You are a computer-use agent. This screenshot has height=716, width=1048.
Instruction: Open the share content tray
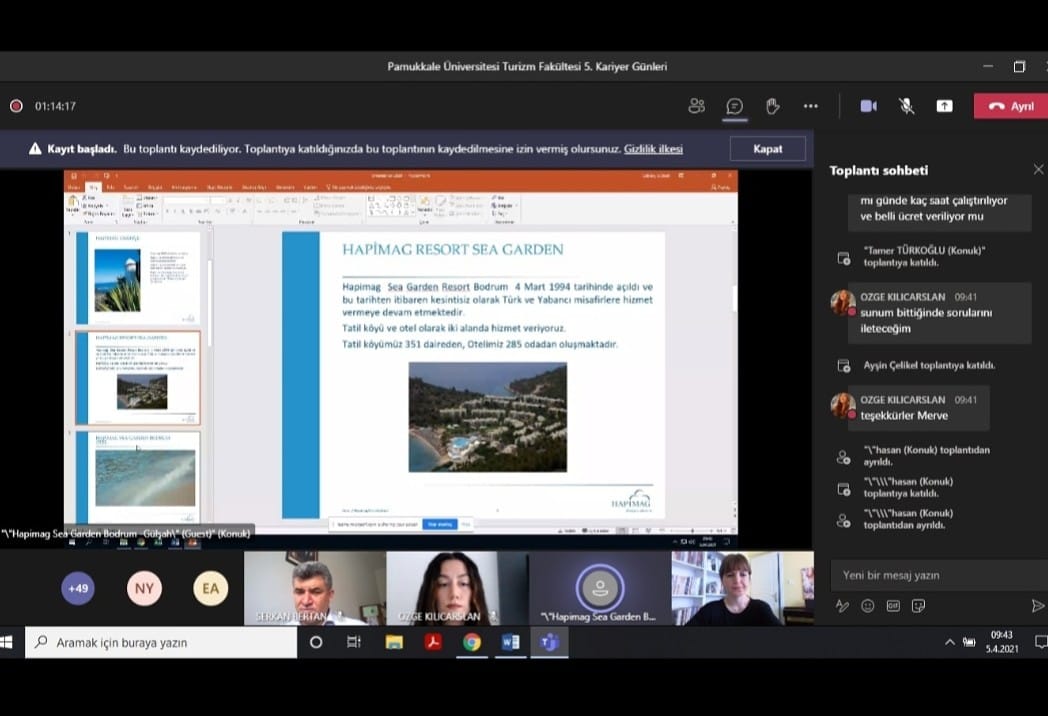[x=944, y=106]
